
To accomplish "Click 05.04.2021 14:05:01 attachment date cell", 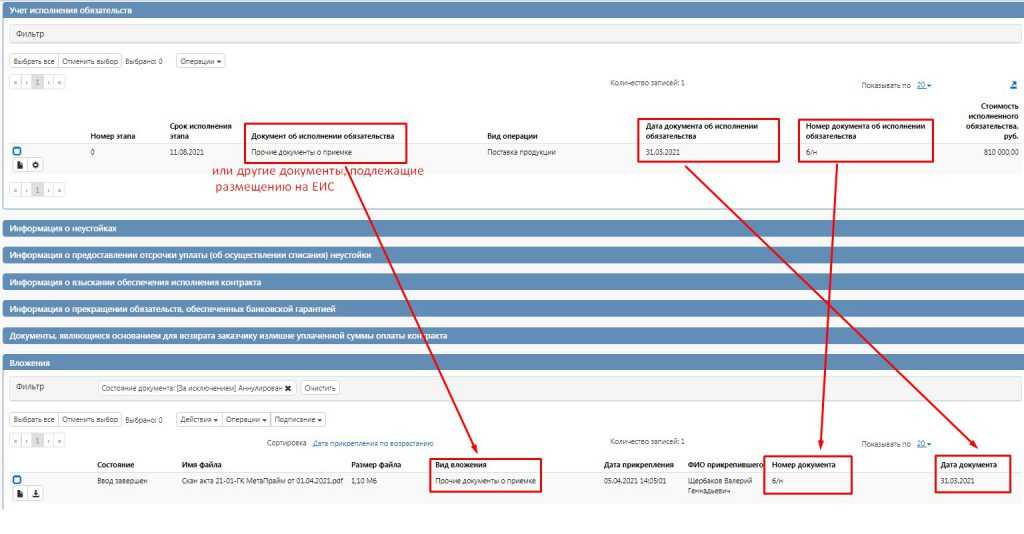I will click(635, 481).
